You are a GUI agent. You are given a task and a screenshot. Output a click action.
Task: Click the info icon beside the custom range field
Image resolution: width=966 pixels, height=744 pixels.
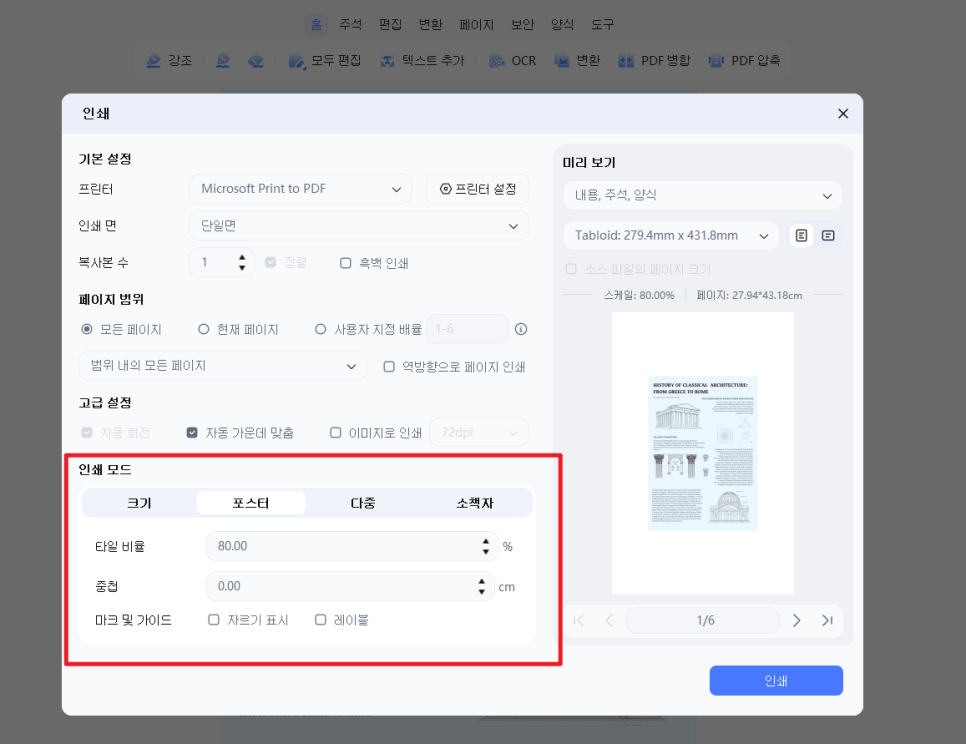(521, 330)
